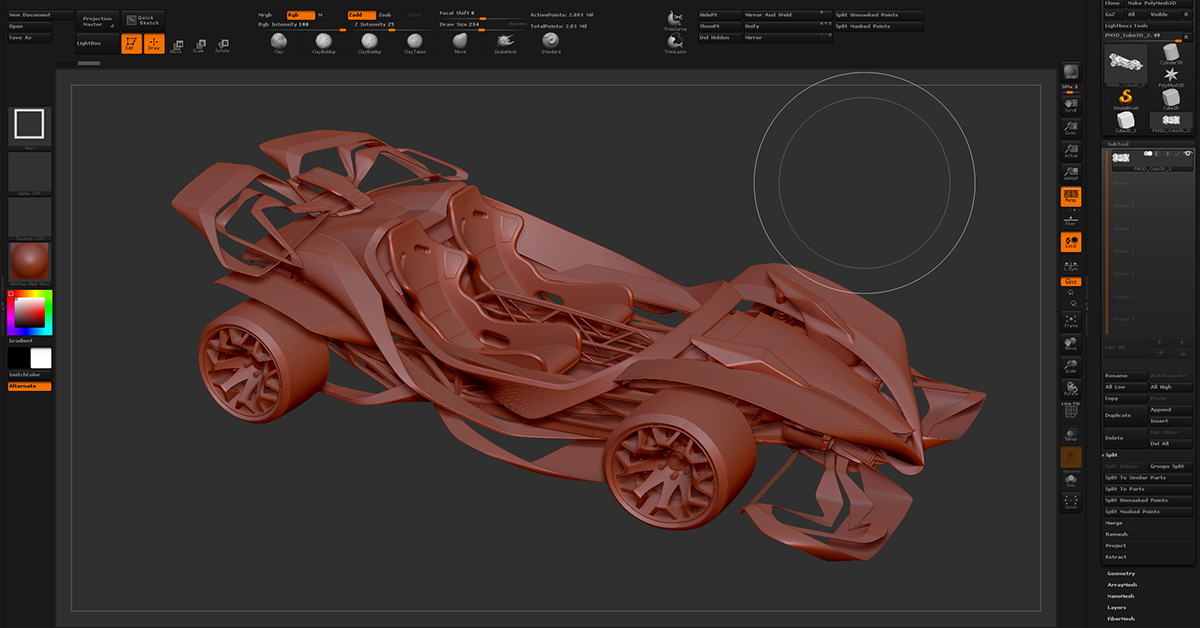Viewport: 1200px width, 628px height.
Task: Select the SimpleBrush tool
Action: pos(1126,98)
